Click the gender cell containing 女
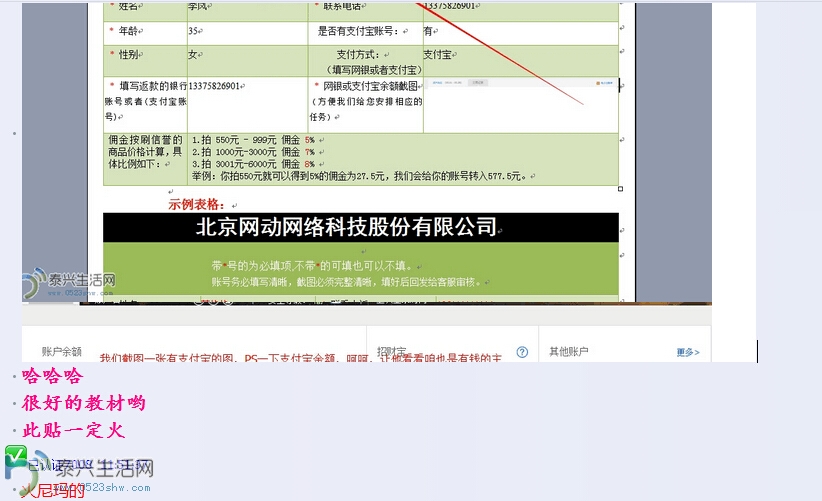The height and width of the screenshot is (501, 822). [x=246, y=55]
